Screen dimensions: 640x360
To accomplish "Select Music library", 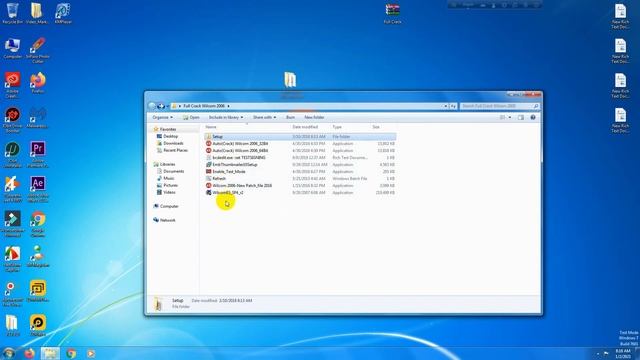I will coord(169,178).
